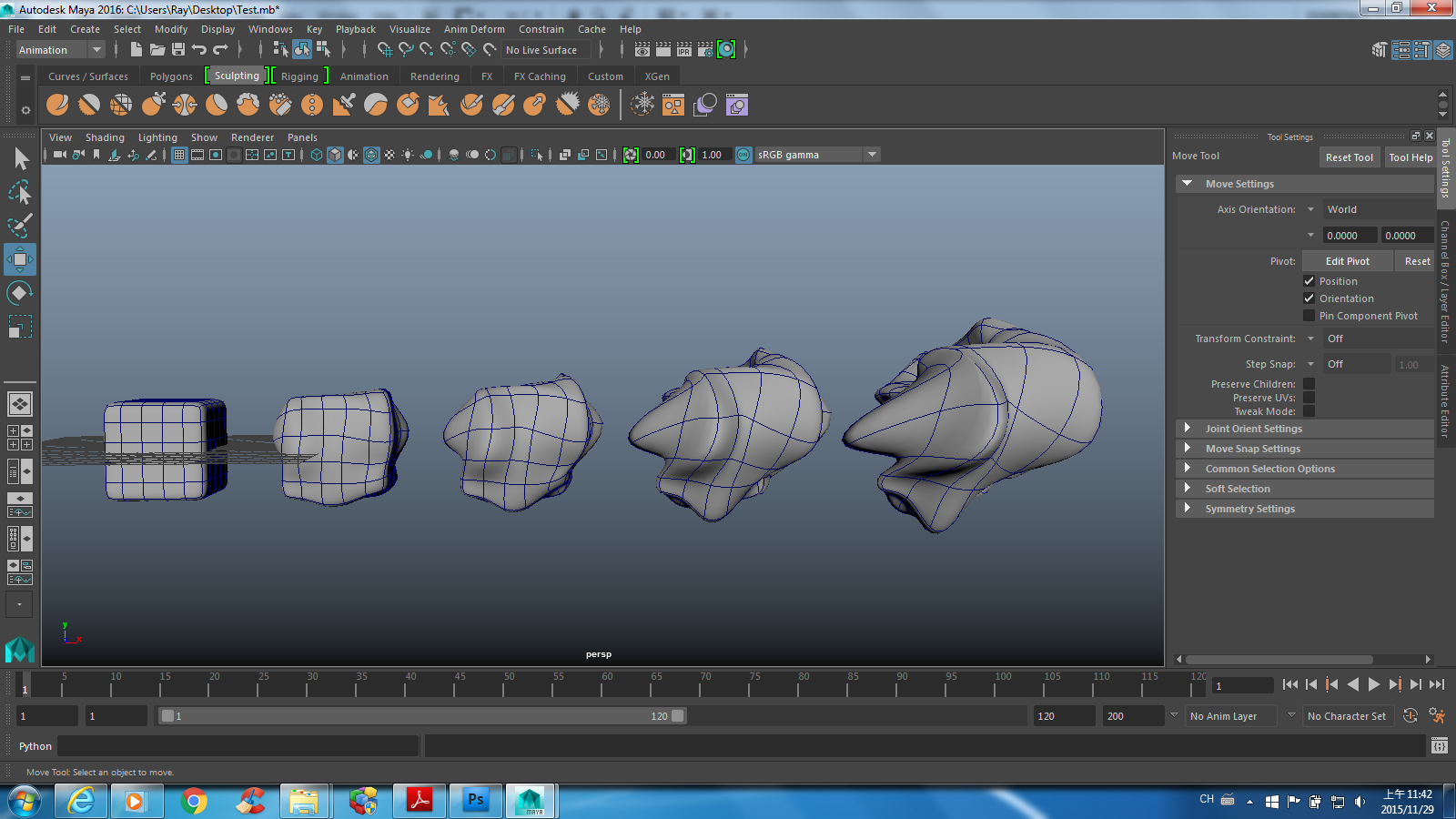Activate the Pinch sculpting brush
This screenshot has width=1456, height=819.
pyautogui.click(x=184, y=105)
